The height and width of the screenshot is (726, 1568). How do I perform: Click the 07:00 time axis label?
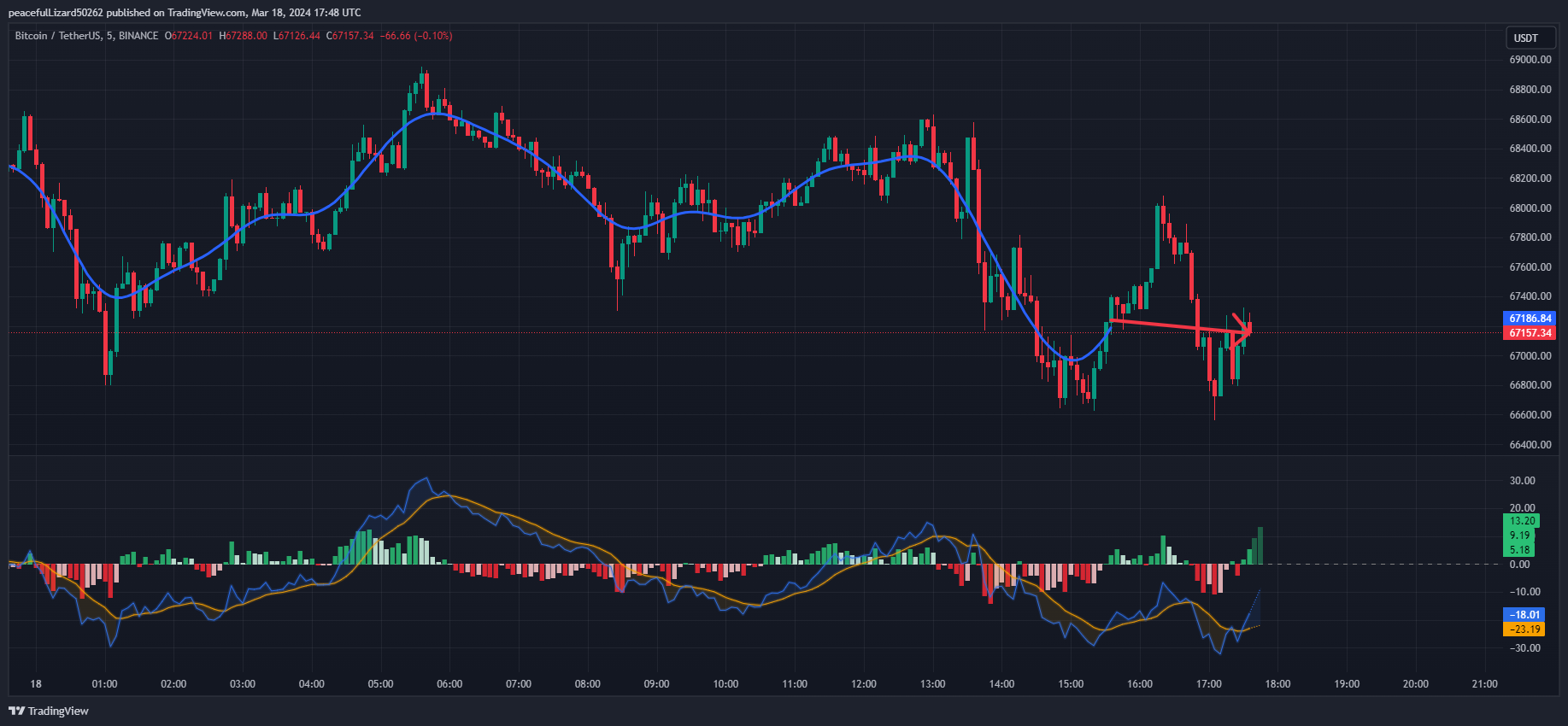click(519, 684)
